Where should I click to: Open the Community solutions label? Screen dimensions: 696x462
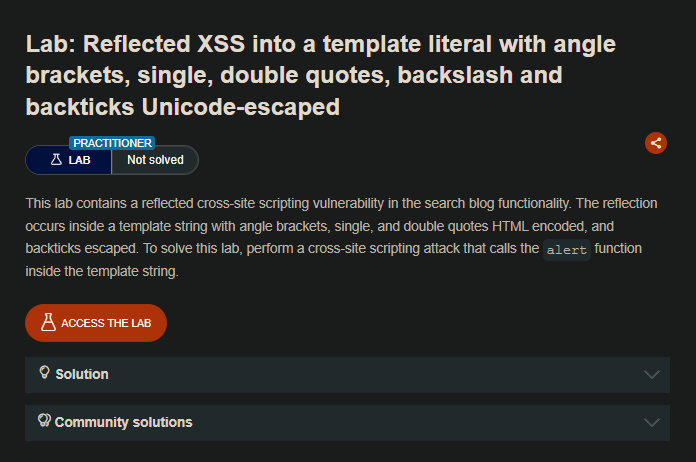[x=123, y=422]
